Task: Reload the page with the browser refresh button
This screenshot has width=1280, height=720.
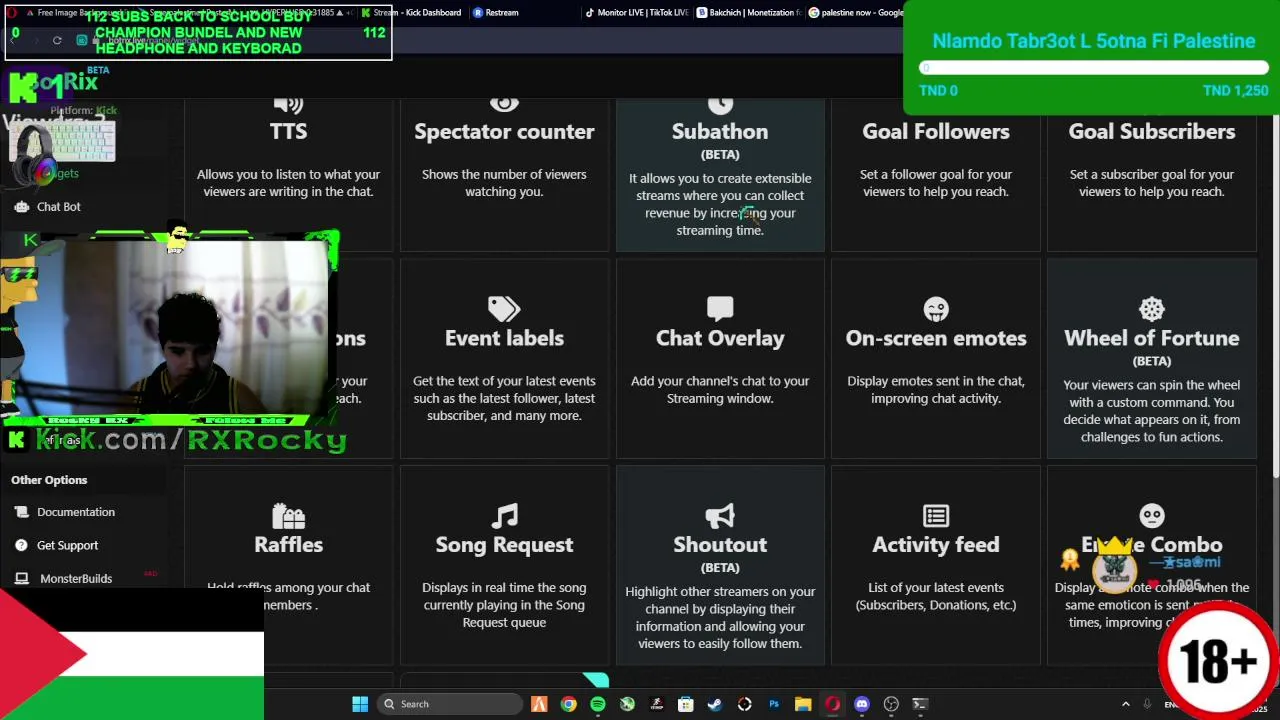Action: [x=57, y=40]
